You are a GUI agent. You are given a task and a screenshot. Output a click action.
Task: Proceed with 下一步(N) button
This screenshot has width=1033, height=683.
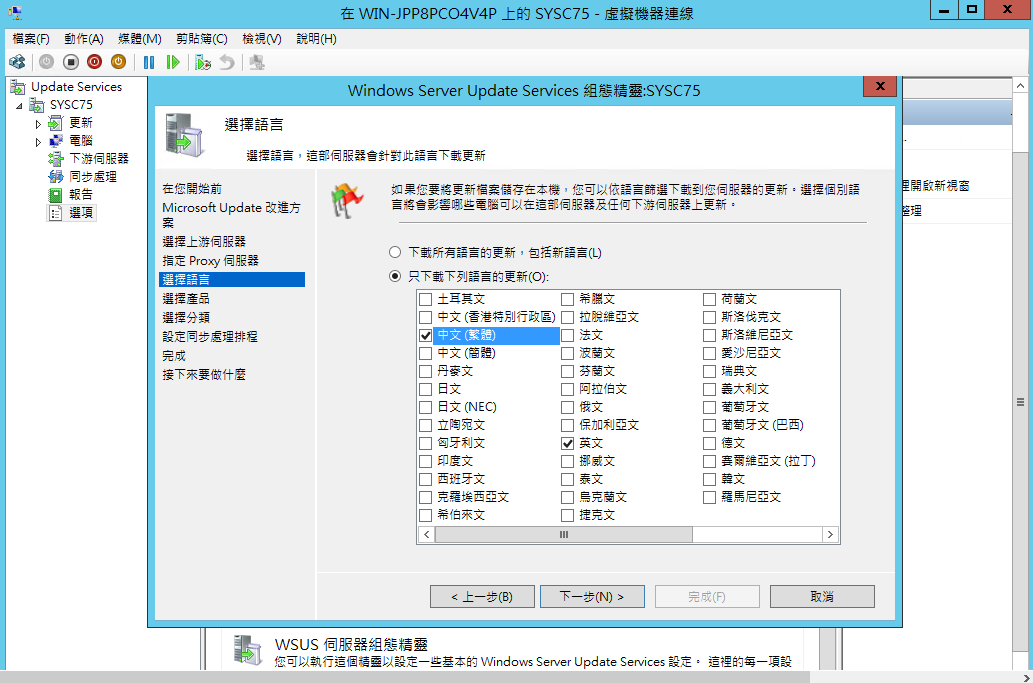(592, 597)
